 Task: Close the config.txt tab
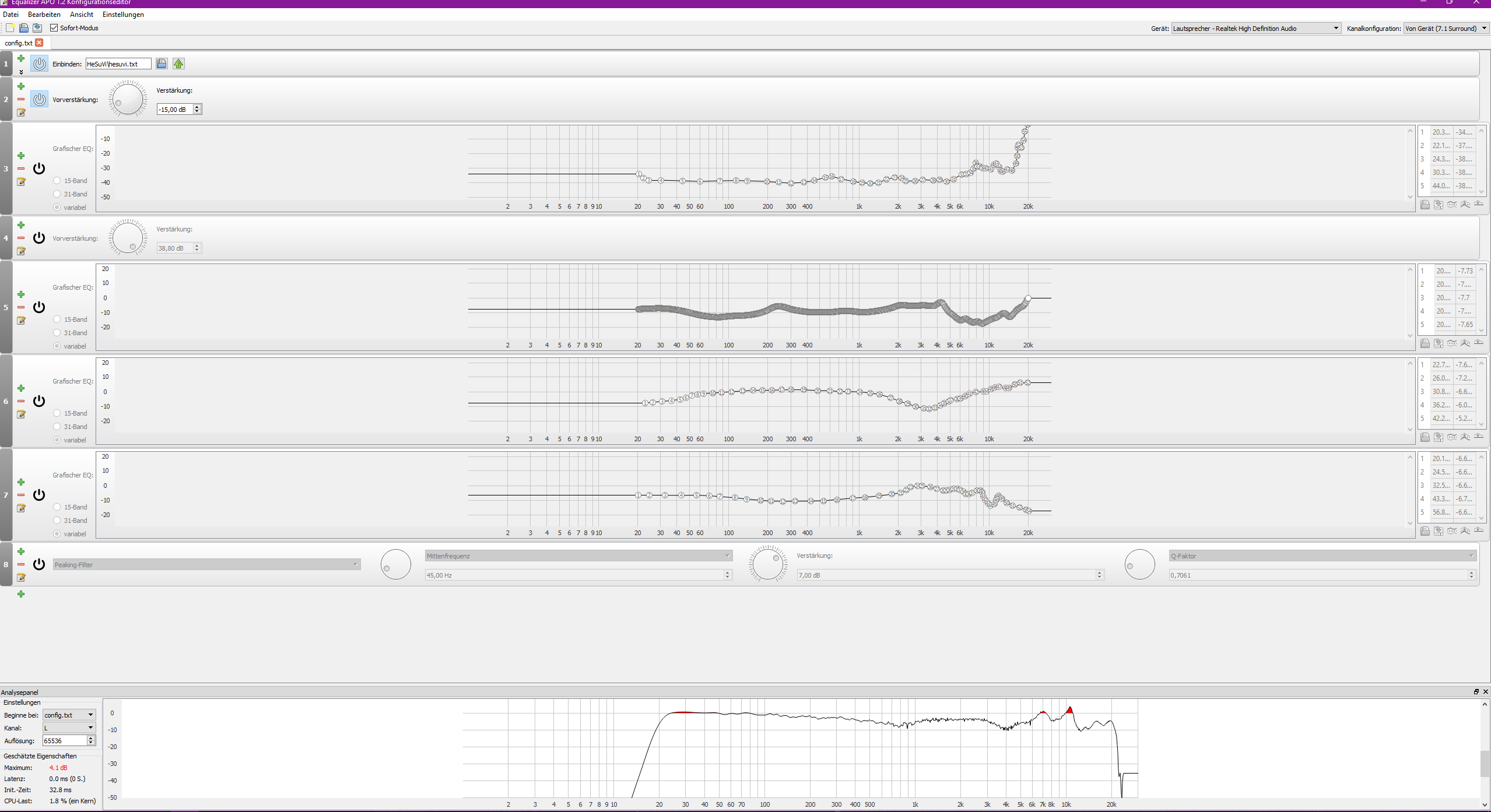click(x=39, y=43)
